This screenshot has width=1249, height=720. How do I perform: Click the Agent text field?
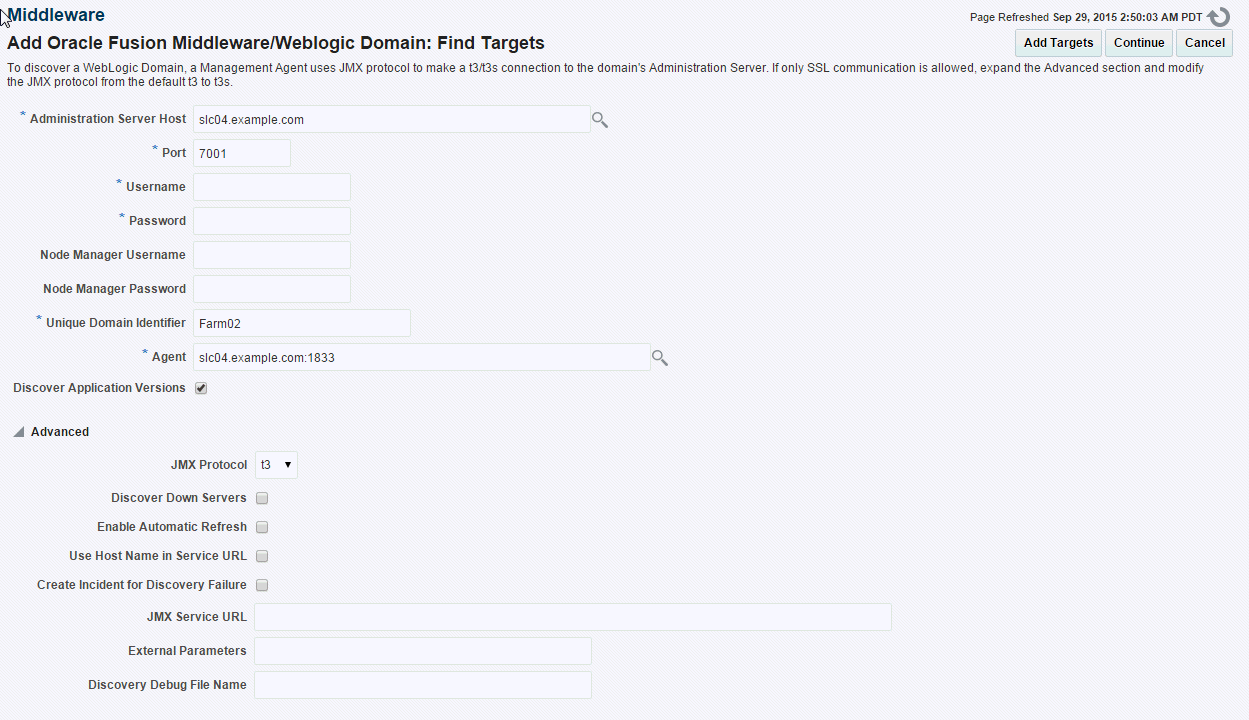click(x=422, y=357)
